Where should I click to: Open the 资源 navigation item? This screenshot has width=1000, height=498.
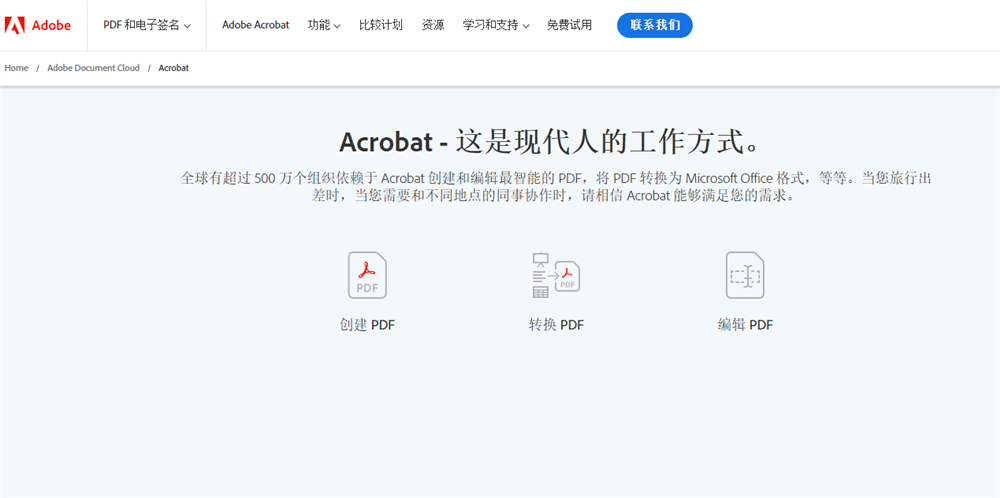[433, 26]
